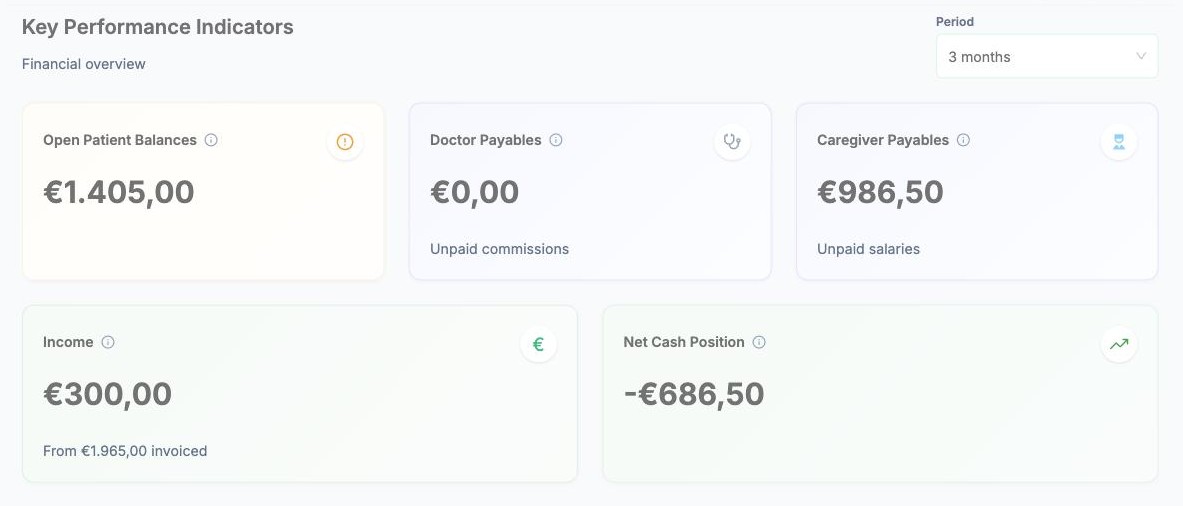The width and height of the screenshot is (1183, 506).
Task: Click the From €1.965,00 invoiced text
Action: [x=125, y=451]
